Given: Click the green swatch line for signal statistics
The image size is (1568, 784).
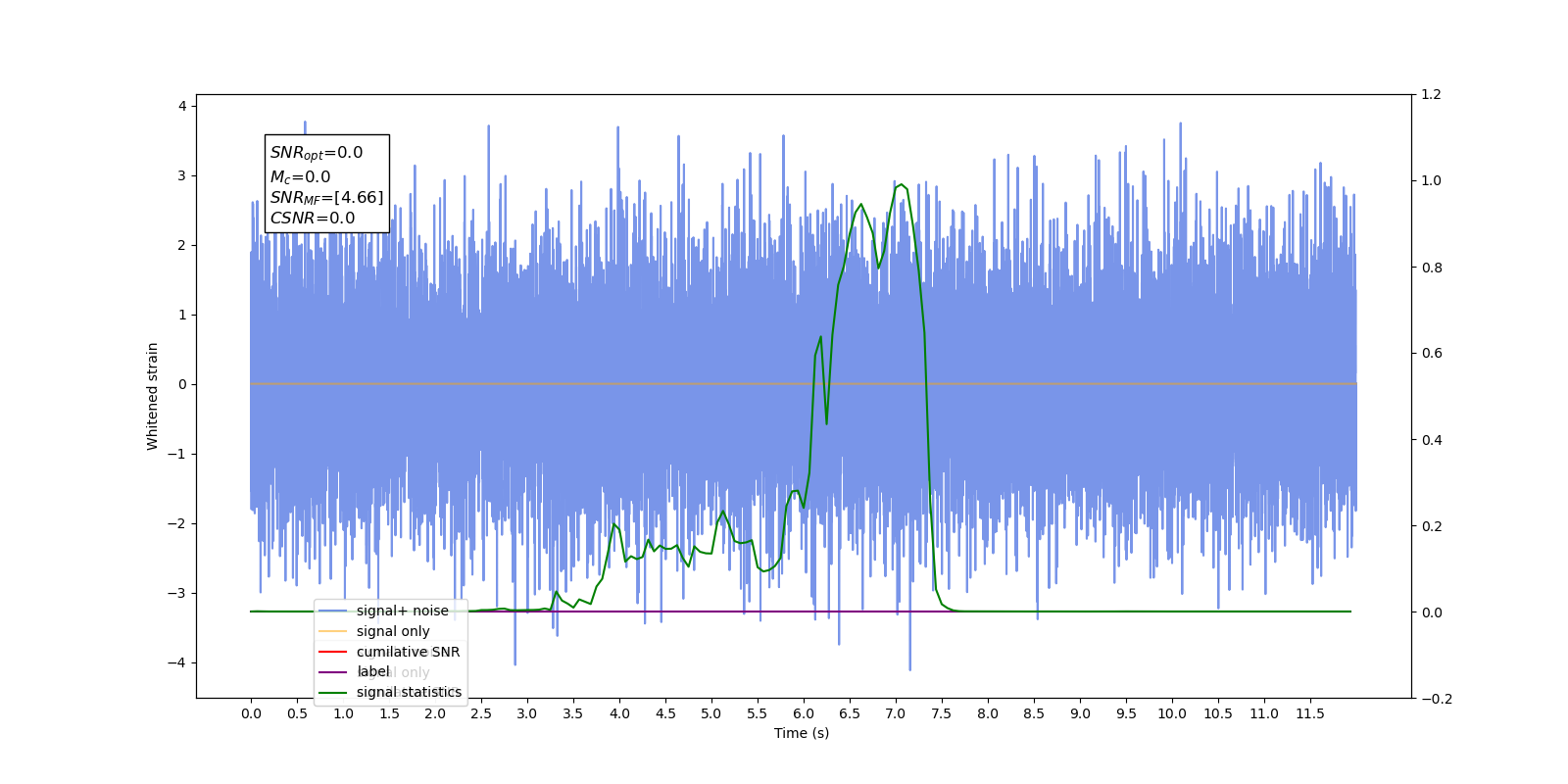Looking at the screenshot, I should click(333, 693).
